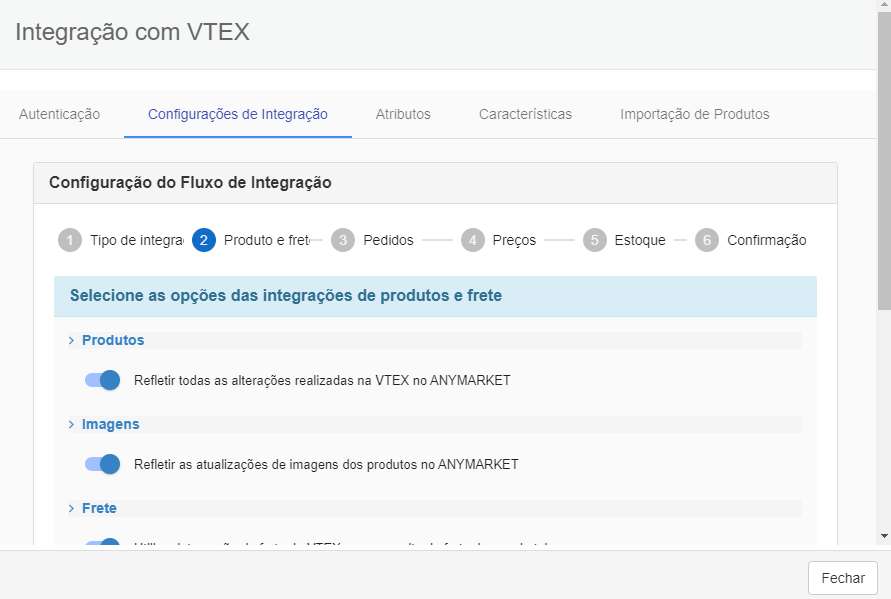Click step 2 circle Produto e frete

pyautogui.click(x=203, y=240)
